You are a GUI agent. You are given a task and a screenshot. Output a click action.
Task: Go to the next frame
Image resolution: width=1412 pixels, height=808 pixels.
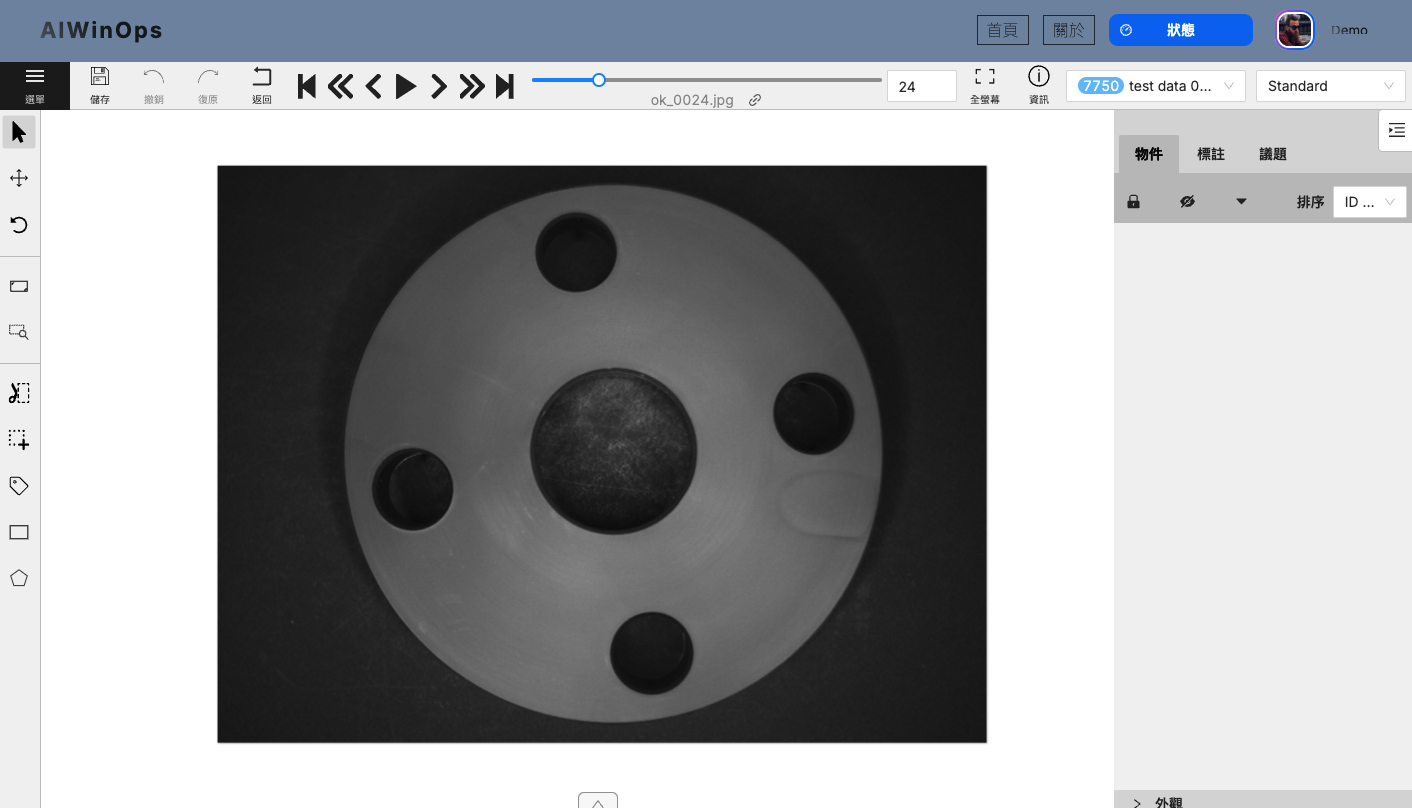click(x=438, y=86)
